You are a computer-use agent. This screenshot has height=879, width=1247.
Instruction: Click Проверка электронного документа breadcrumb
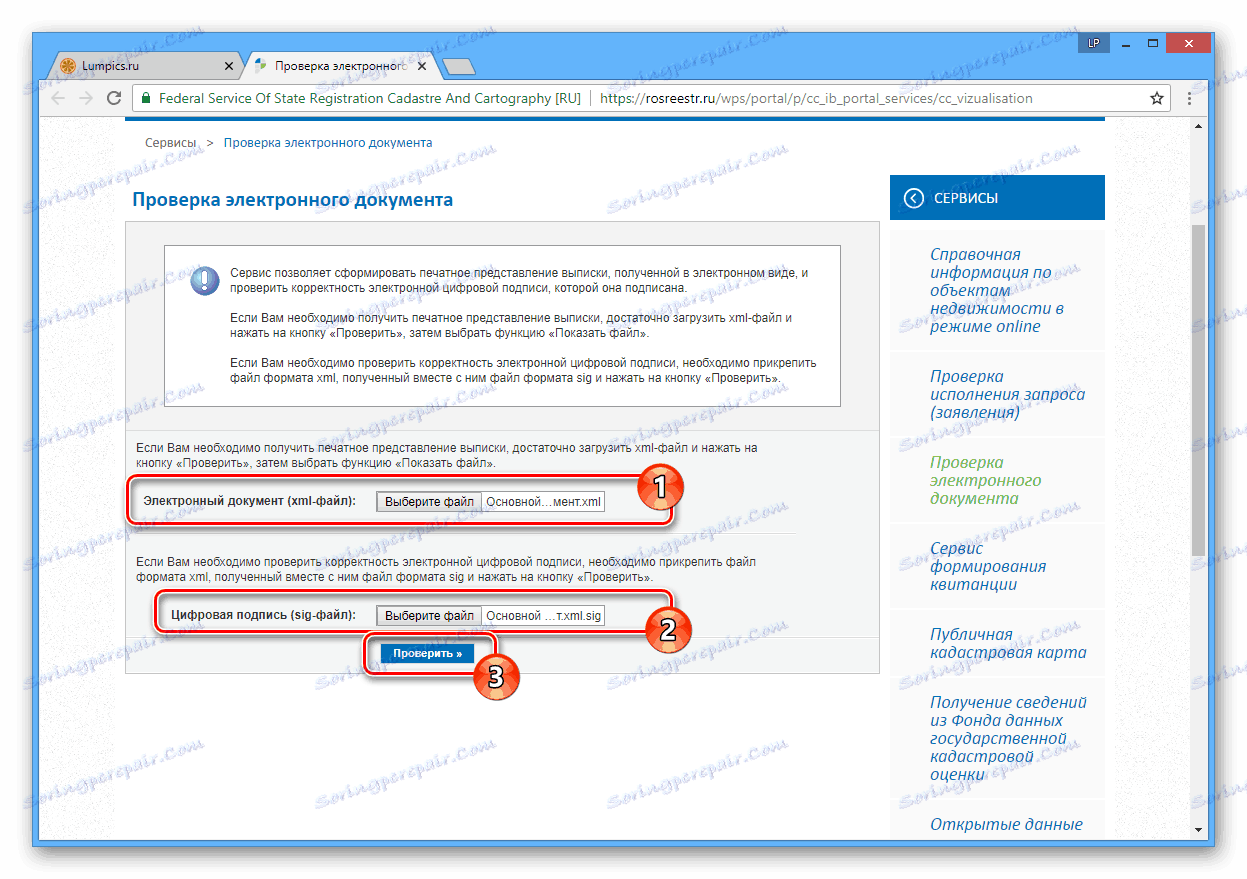(x=328, y=143)
